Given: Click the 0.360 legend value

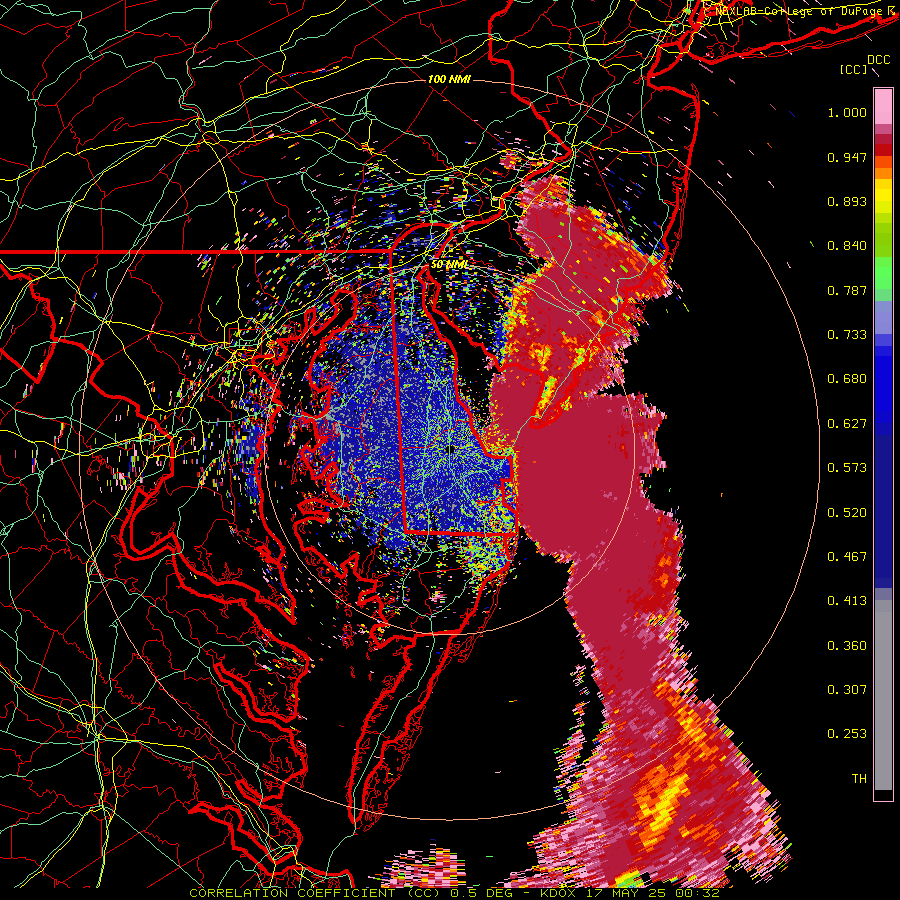Looking at the screenshot, I should click(x=847, y=646).
